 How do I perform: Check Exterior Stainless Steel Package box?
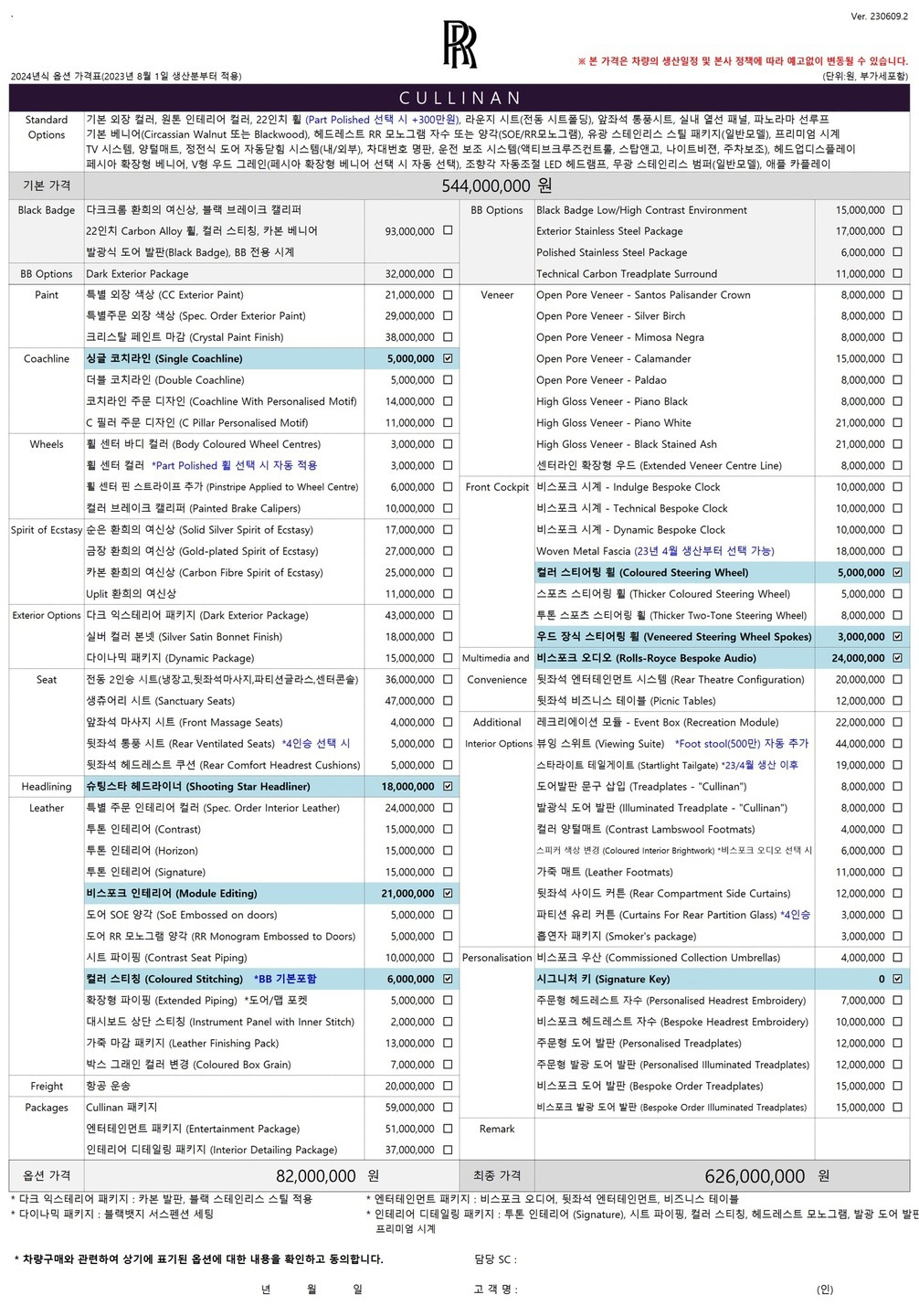[x=897, y=231]
